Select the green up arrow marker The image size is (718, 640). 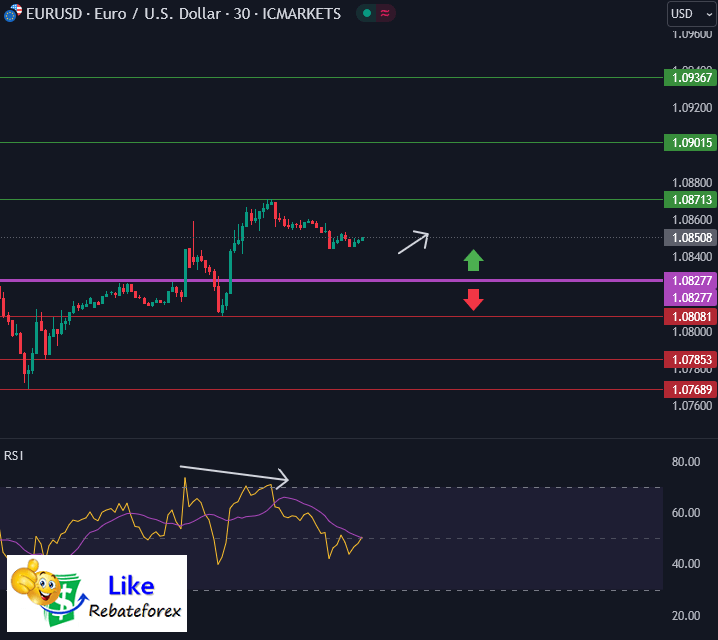point(473,261)
